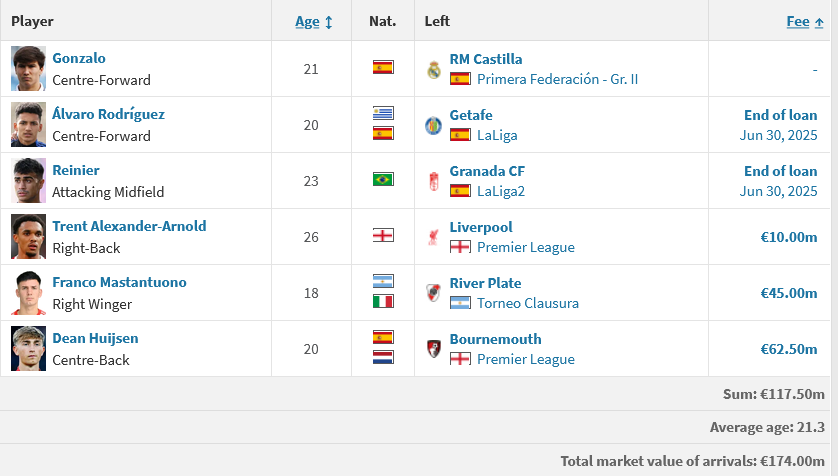The image size is (838, 476).
Task: Sort the table by Age column
Action: [x=307, y=21]
